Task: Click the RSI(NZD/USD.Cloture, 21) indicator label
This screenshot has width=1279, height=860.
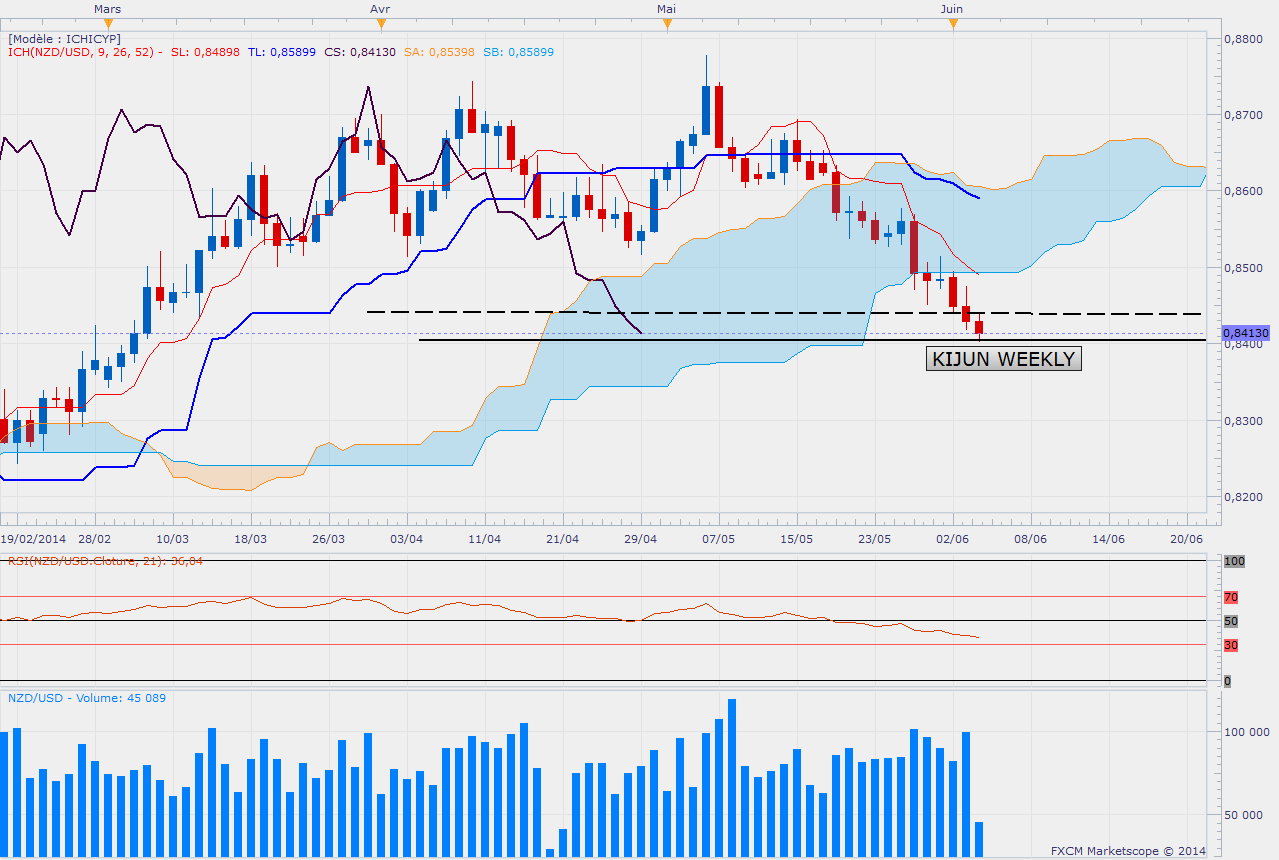Action: point(105,561)
